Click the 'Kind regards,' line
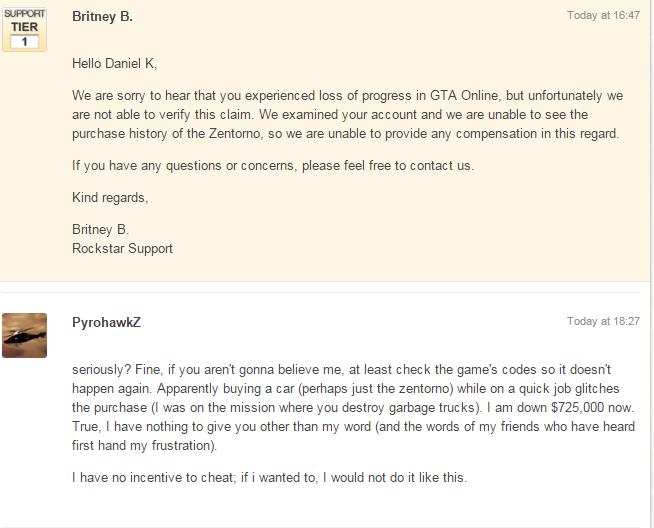Image resolution: width=654 pixels, height=528 pixels. pyautogui.click(x=109, y=197)
